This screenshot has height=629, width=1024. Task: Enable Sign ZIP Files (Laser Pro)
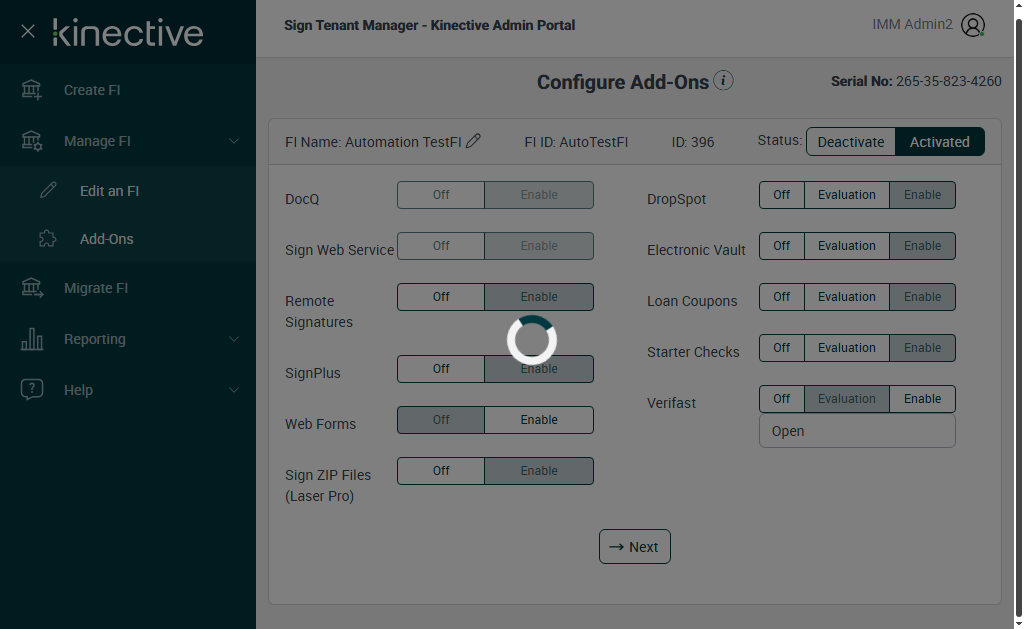point(539,470)
